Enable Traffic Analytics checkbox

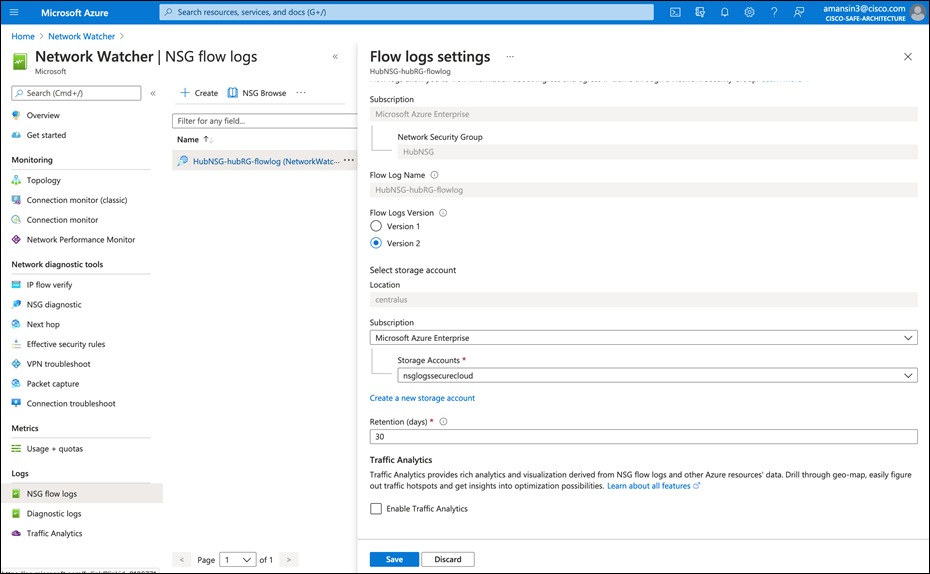[376, 509]
